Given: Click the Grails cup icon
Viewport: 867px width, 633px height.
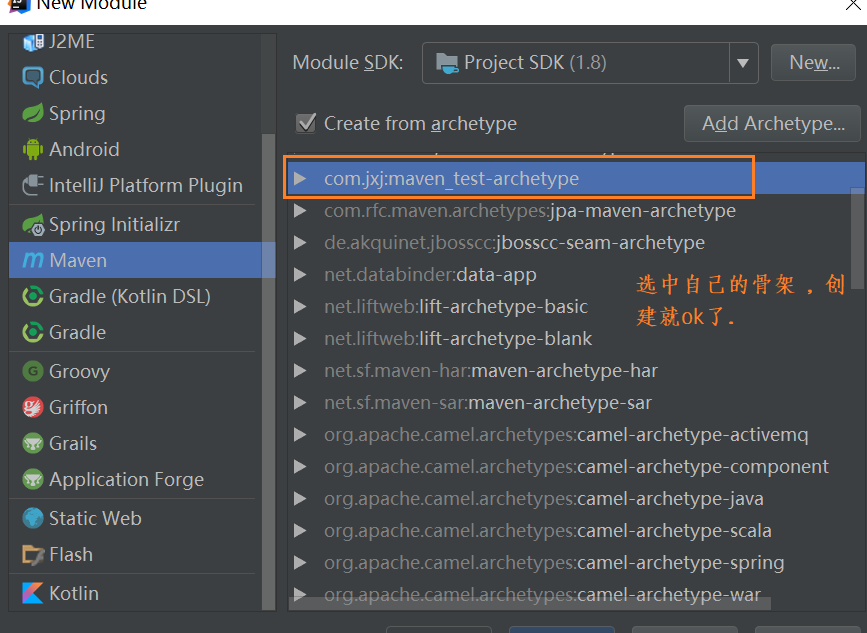Looking at the screenshot, I should point(33,443).
